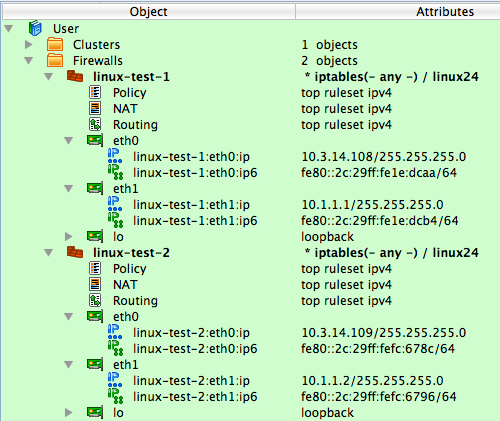Image resolution: width=500 pixels, height=421 pixels.
Task: Click the fe80::2c:29ff:fe1e:dcb4/64 attribute
Action: pyautogui.click(x=380, y=221)
